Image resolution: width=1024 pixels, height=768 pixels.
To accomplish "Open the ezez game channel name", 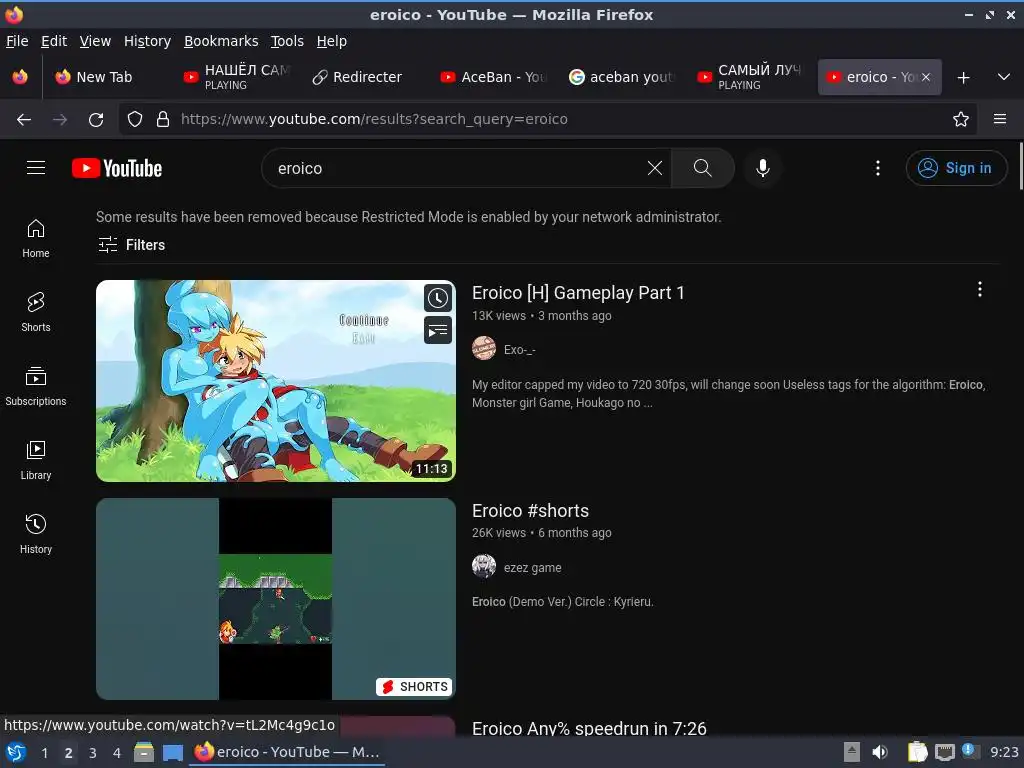I will click(532, 568).
